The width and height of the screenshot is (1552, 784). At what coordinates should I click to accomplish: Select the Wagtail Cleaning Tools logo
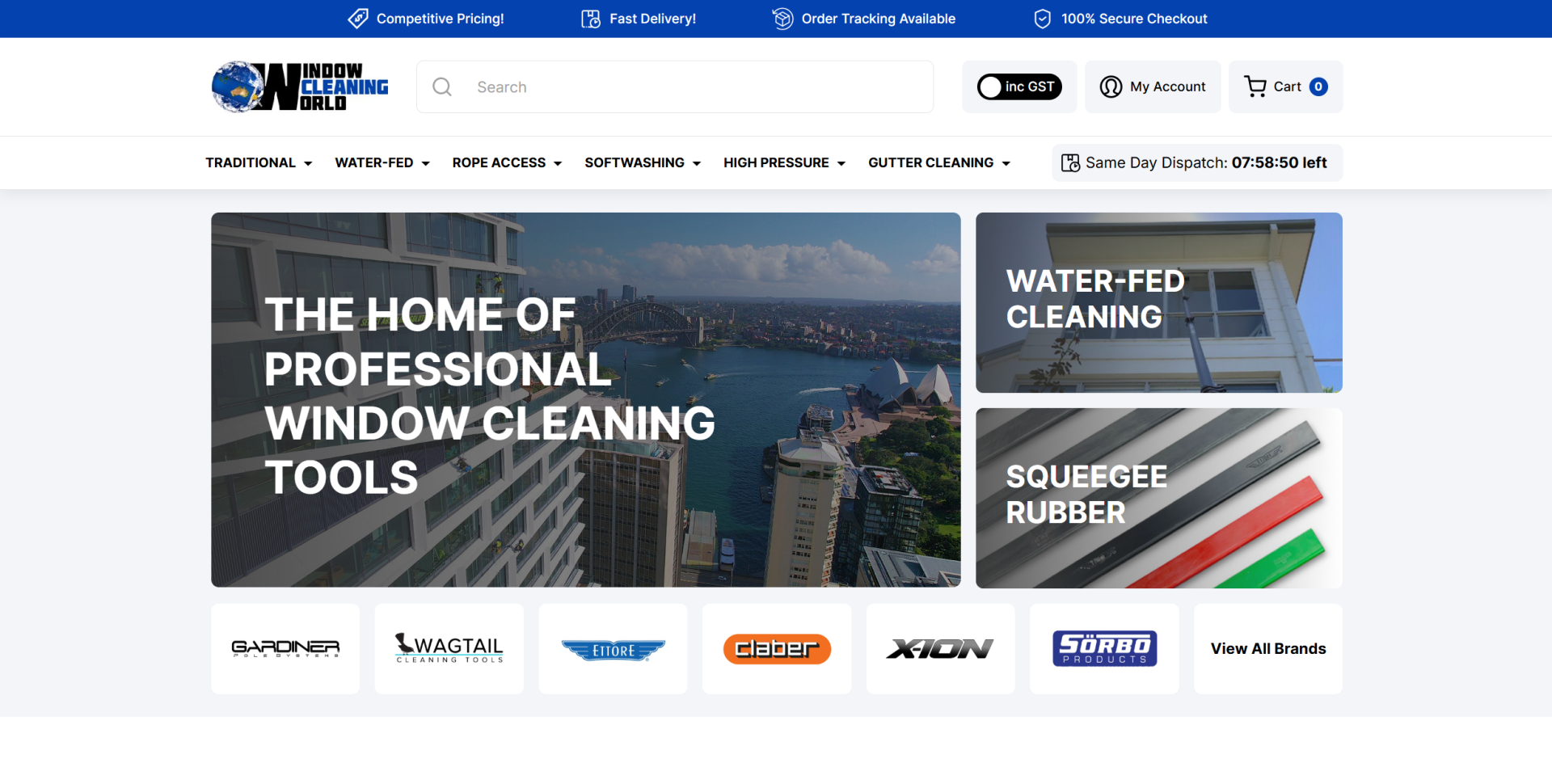(x=449, y=648)
